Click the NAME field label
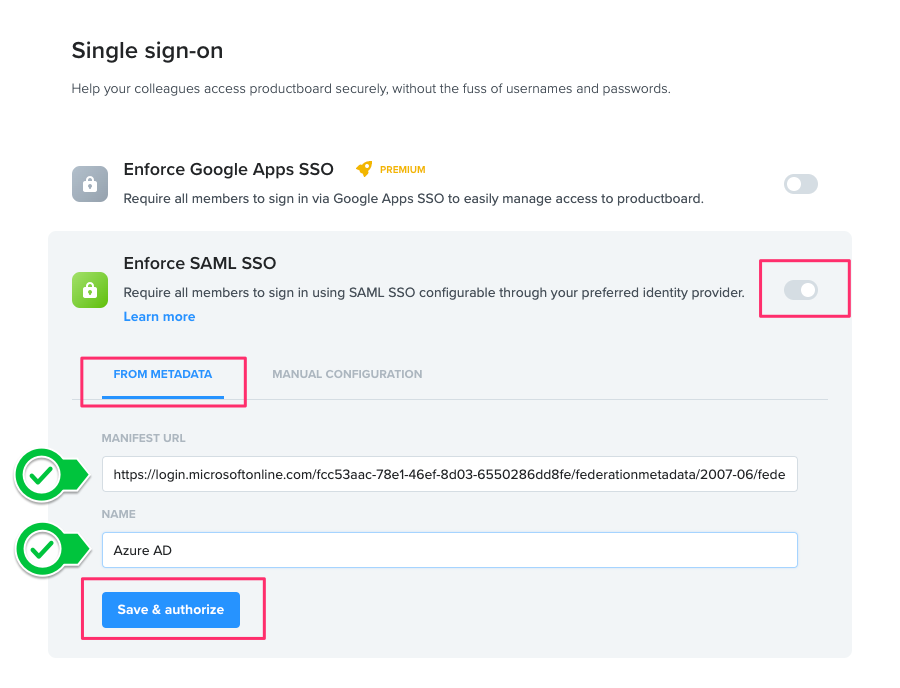900x688 pixels. coord(118,514)
